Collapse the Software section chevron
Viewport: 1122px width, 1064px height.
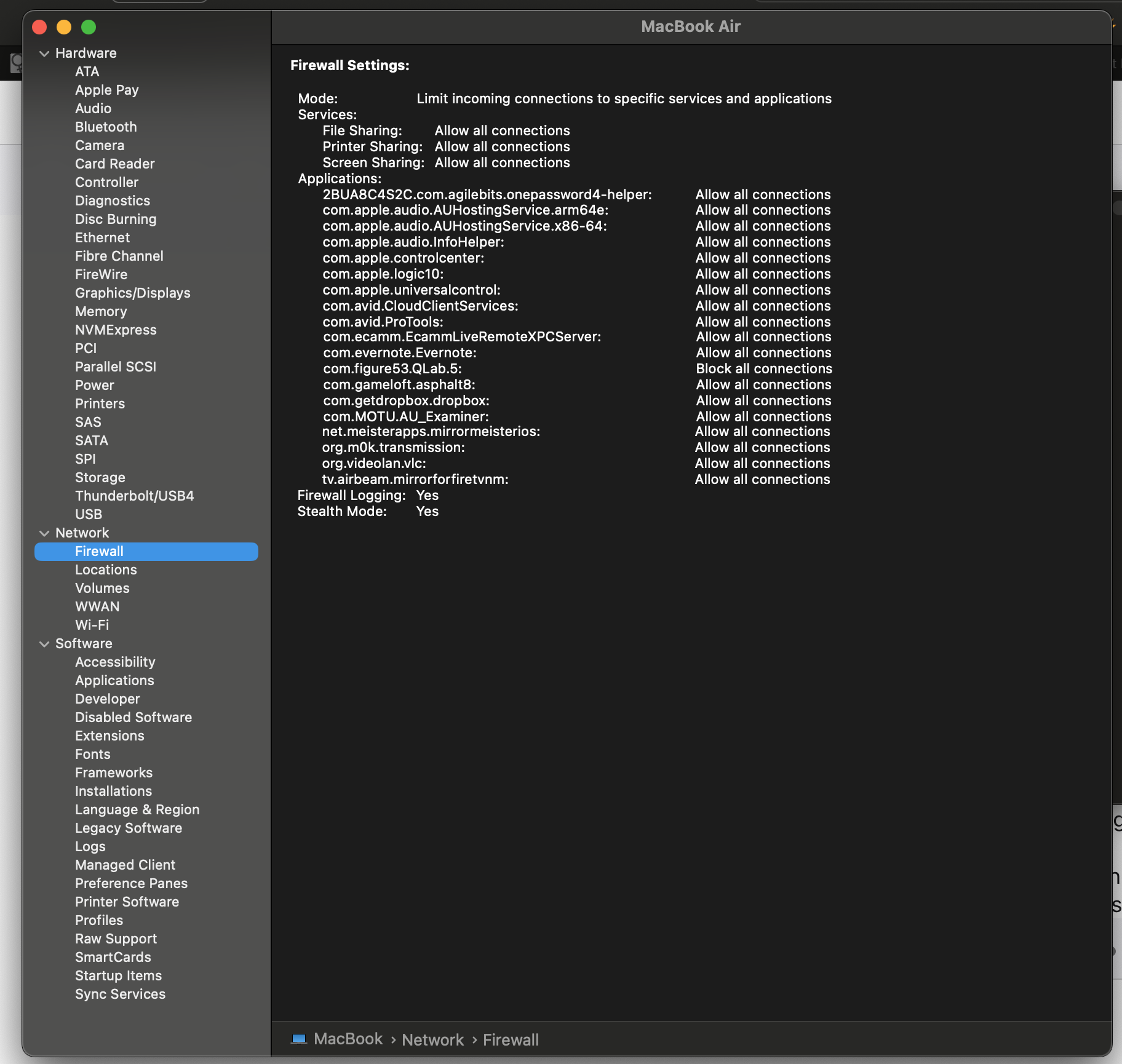click(x=44, y=644)
